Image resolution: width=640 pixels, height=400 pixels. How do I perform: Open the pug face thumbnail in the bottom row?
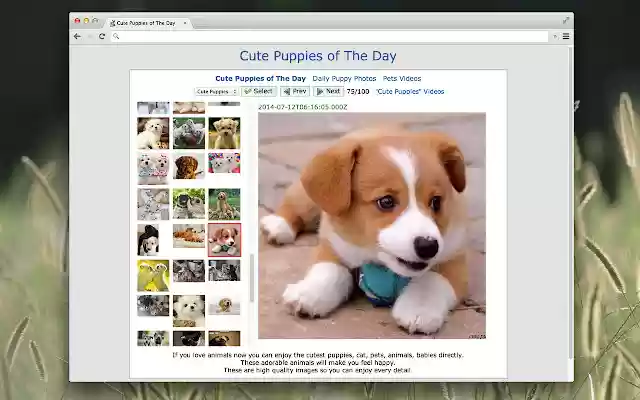tap(224, 338)
